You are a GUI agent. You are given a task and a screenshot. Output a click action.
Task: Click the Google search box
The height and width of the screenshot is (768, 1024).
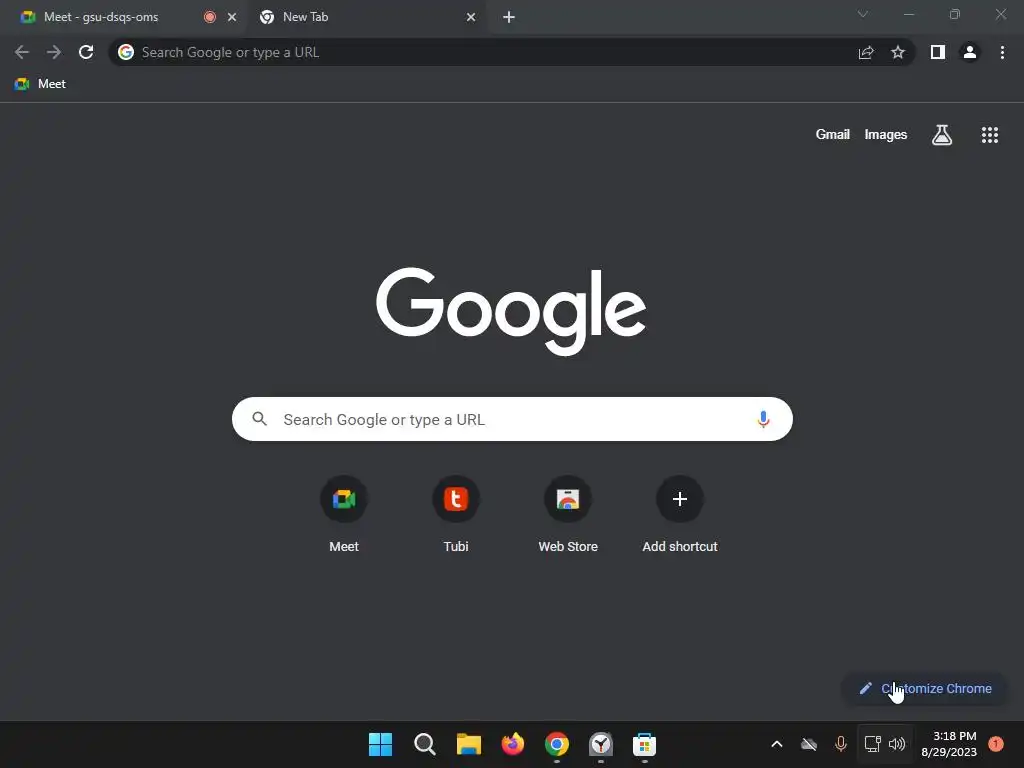click(512, 419)
